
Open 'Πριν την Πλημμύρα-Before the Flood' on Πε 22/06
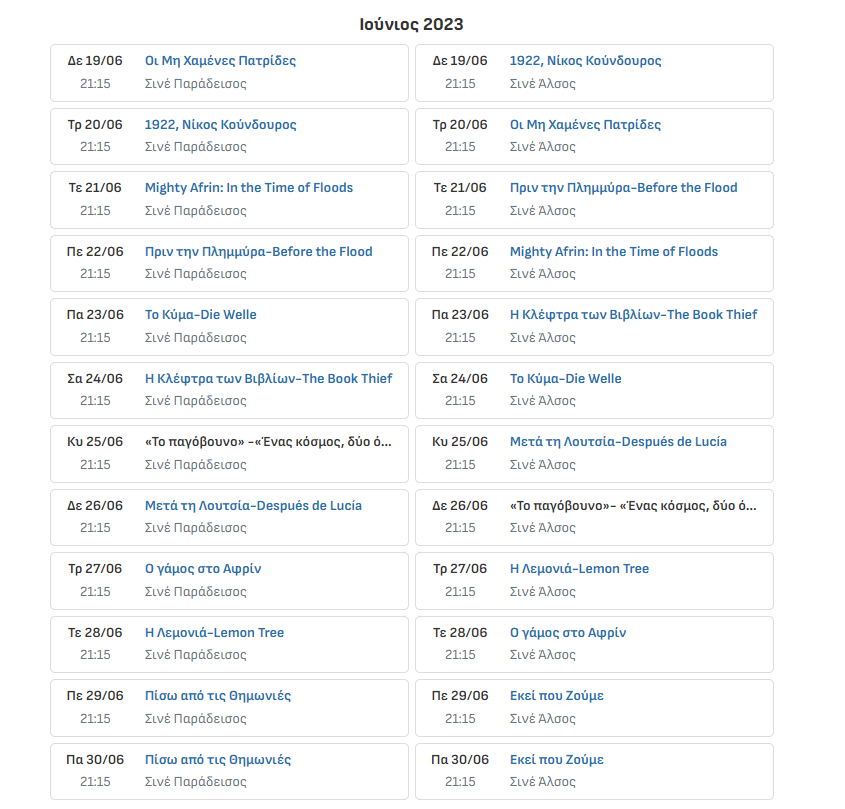pos(258,252)
